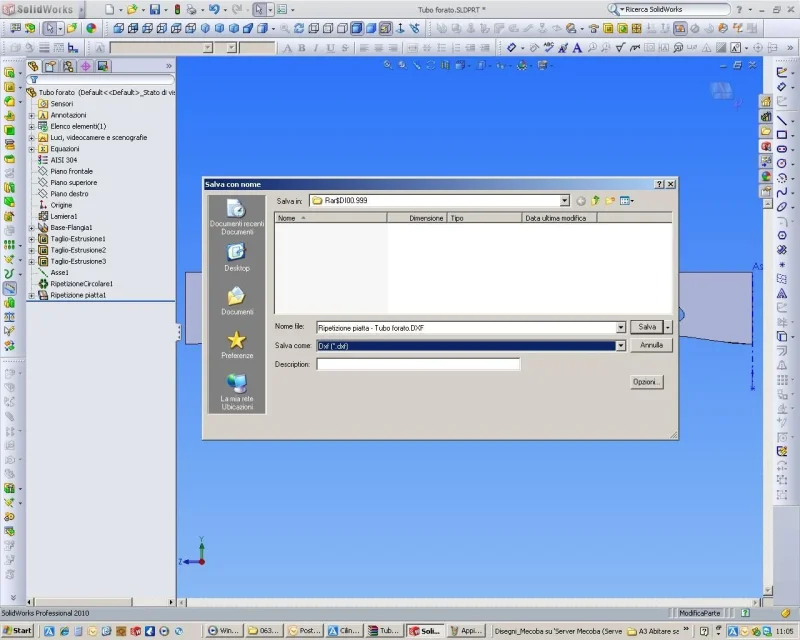
Task: Open Desktop in the places bar
Action: (x=237, y=258)
